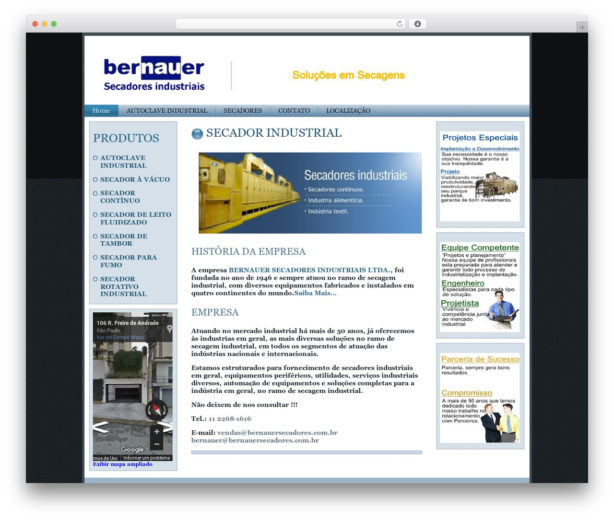Zoom out on street view map
This screenshot has height=520, width=614.
pyautogui.click(x=156, y=444)
